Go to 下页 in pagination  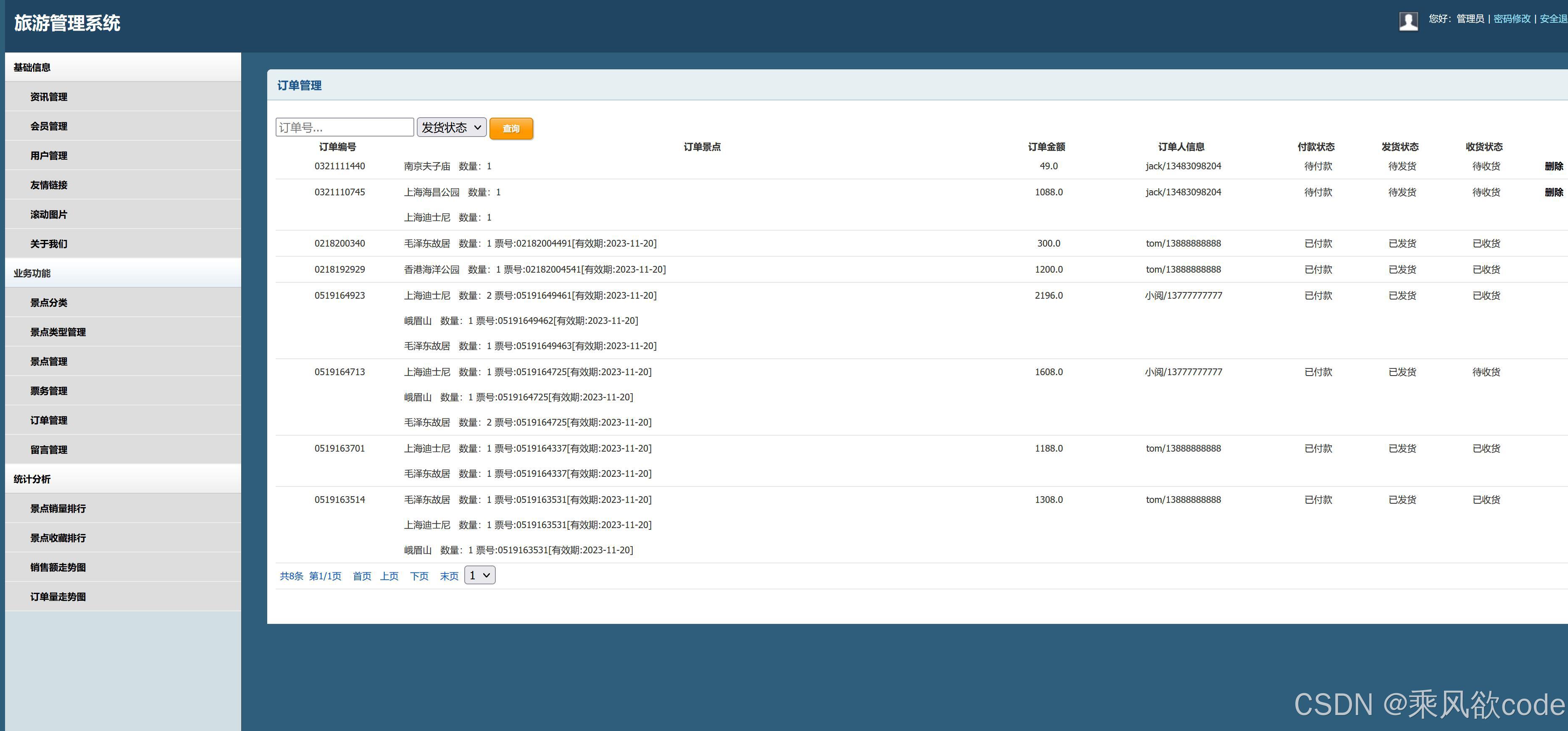click(x=419, y=576)
